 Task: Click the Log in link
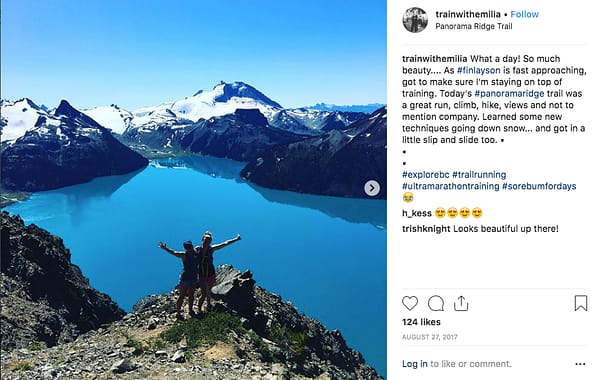coord(415,364)
